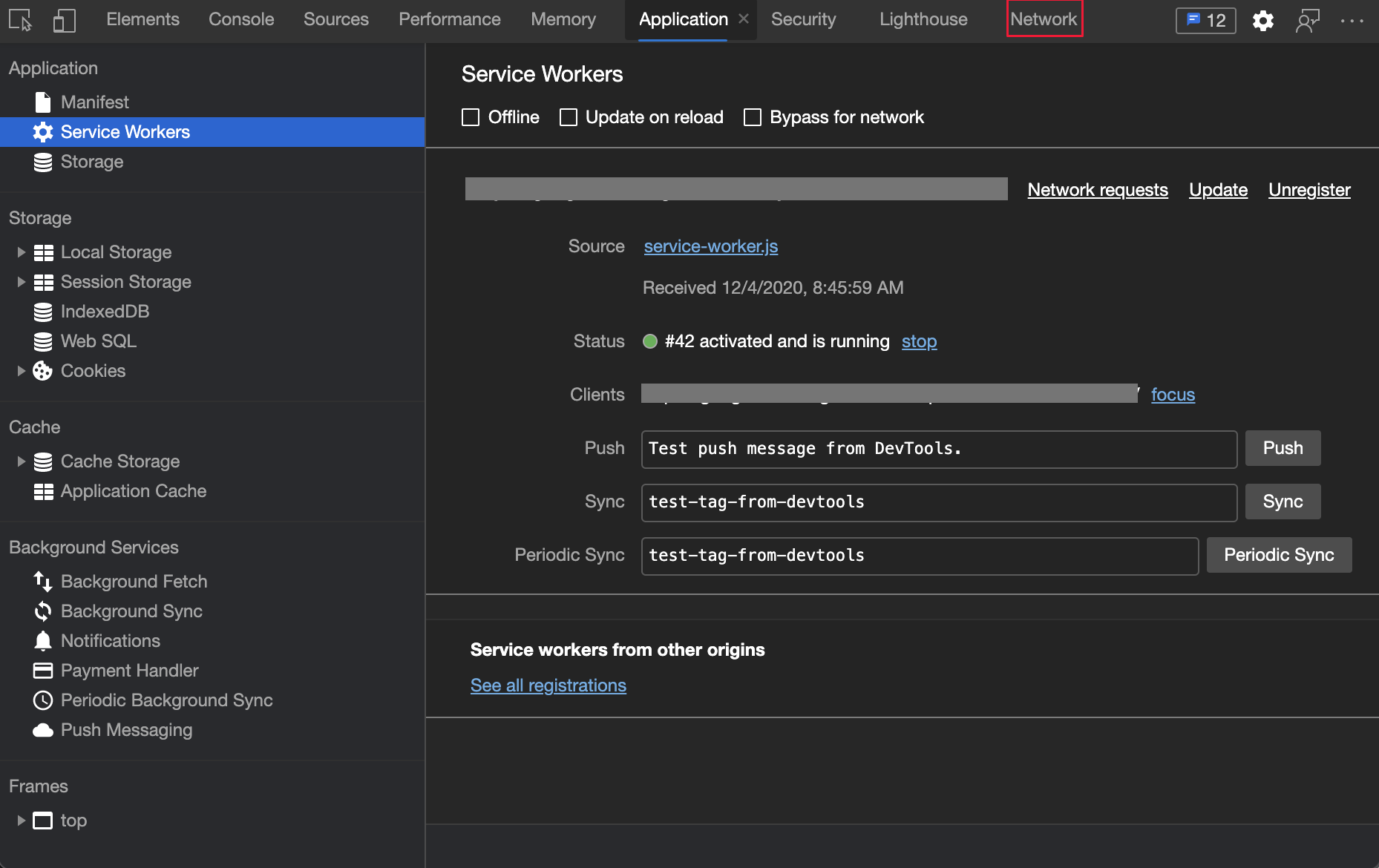The width and height of the screenshot is (1379, 868).
Task: Expand the top frame under Frames
Action: point(20,821)
